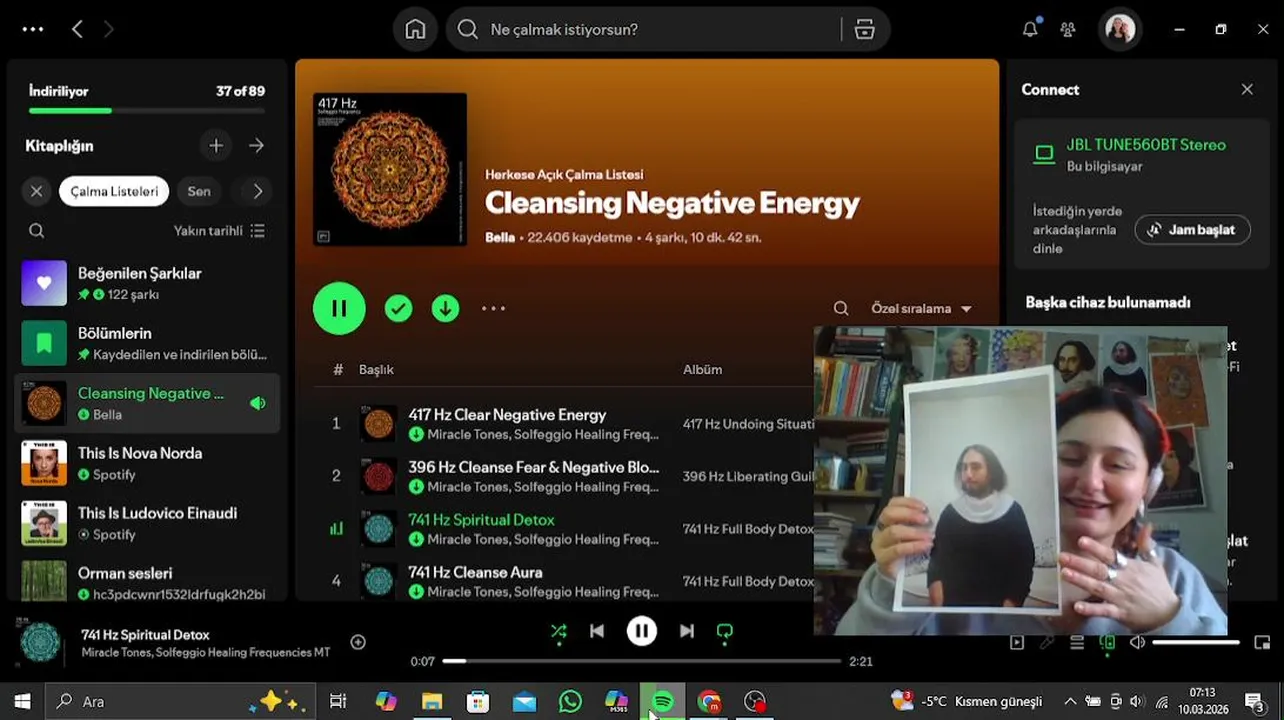Open now-playing title '741 Hz Spiritual Detox'
Viewport: 1284px width, 720px height.
145,634
